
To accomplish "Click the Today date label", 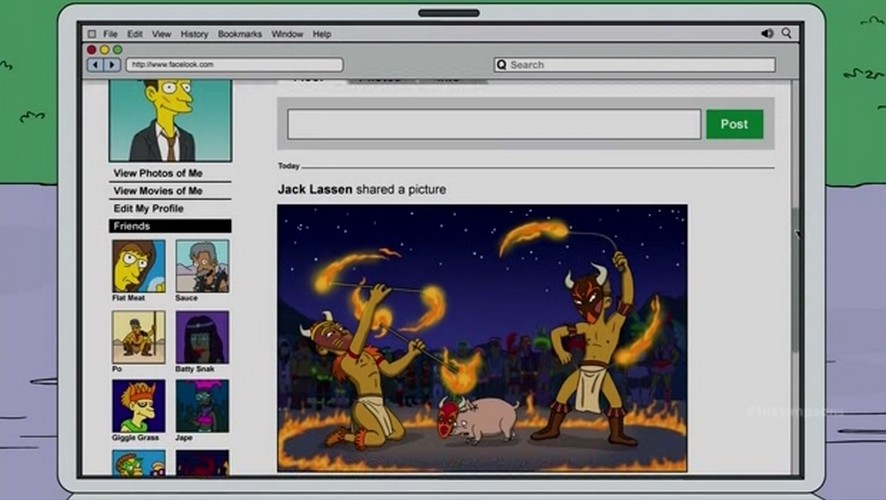I will click(x=289, y=166).
